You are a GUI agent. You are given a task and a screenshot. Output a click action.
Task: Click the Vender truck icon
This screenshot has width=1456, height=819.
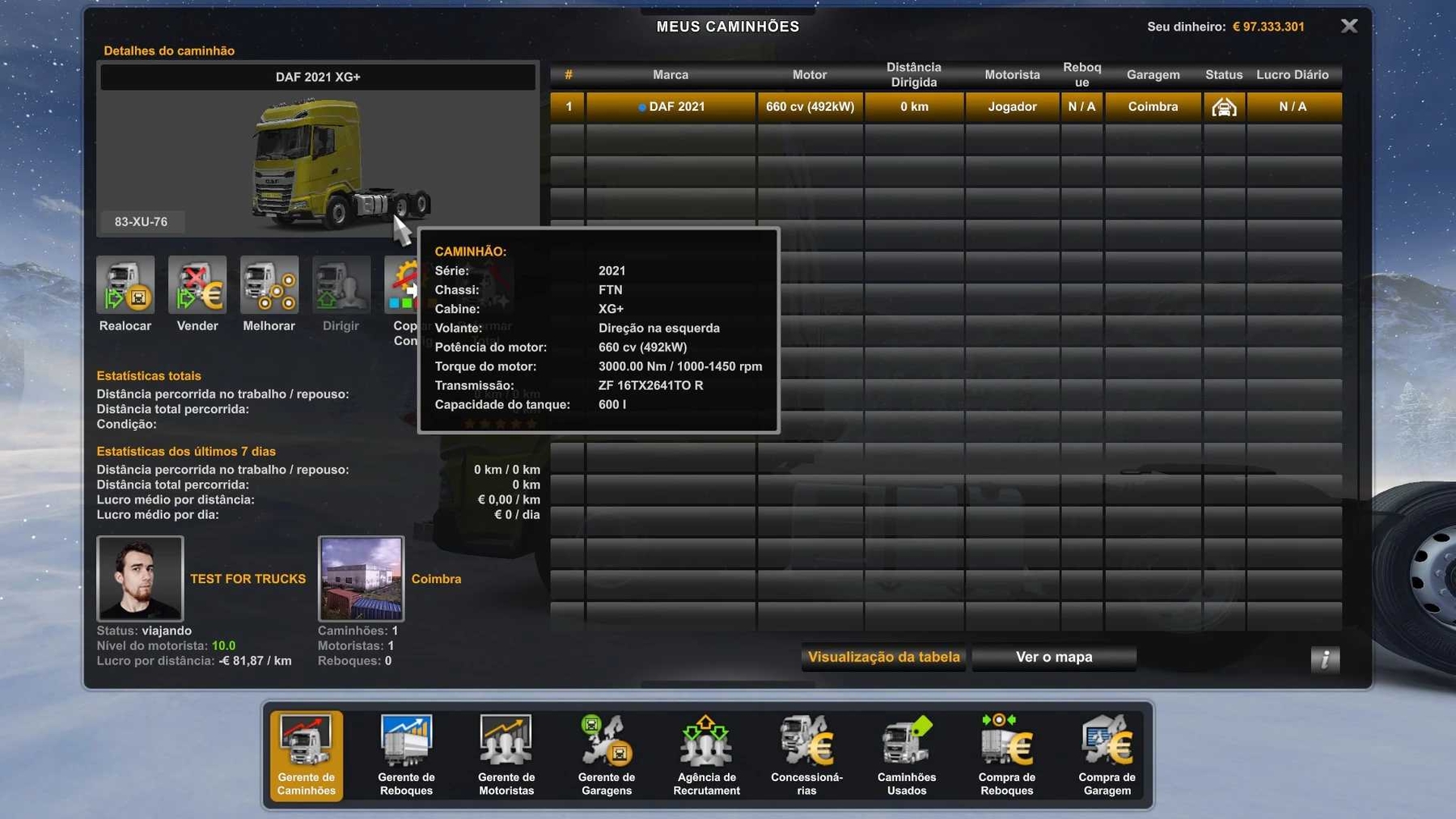tap(197, 285)
